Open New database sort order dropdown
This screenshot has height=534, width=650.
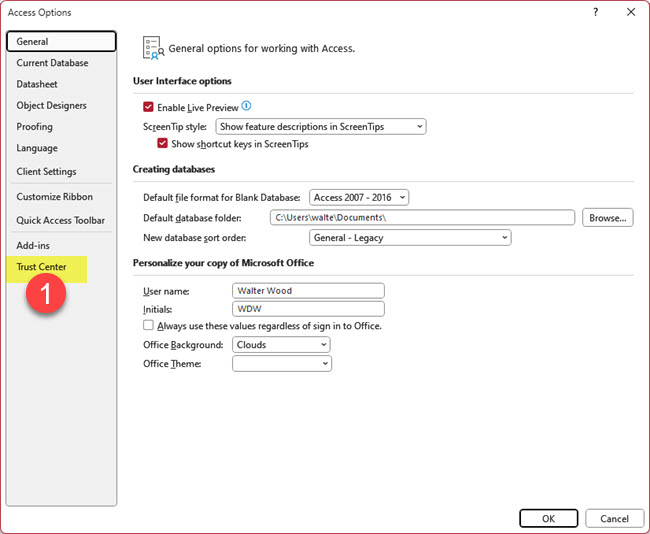click(x=410, y=238)
